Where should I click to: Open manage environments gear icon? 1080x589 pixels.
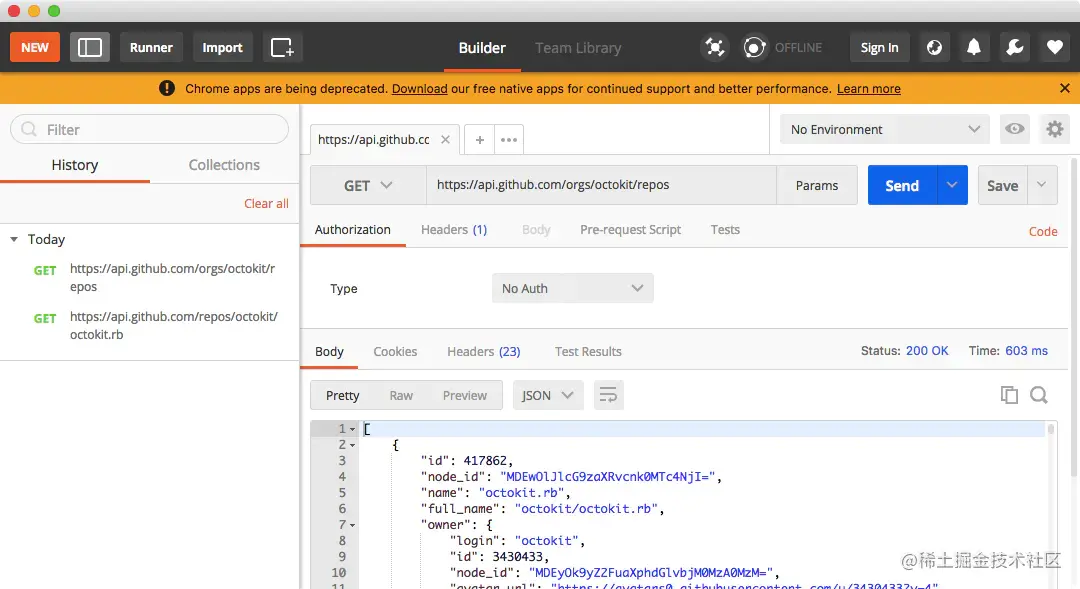click(1055, 129)
